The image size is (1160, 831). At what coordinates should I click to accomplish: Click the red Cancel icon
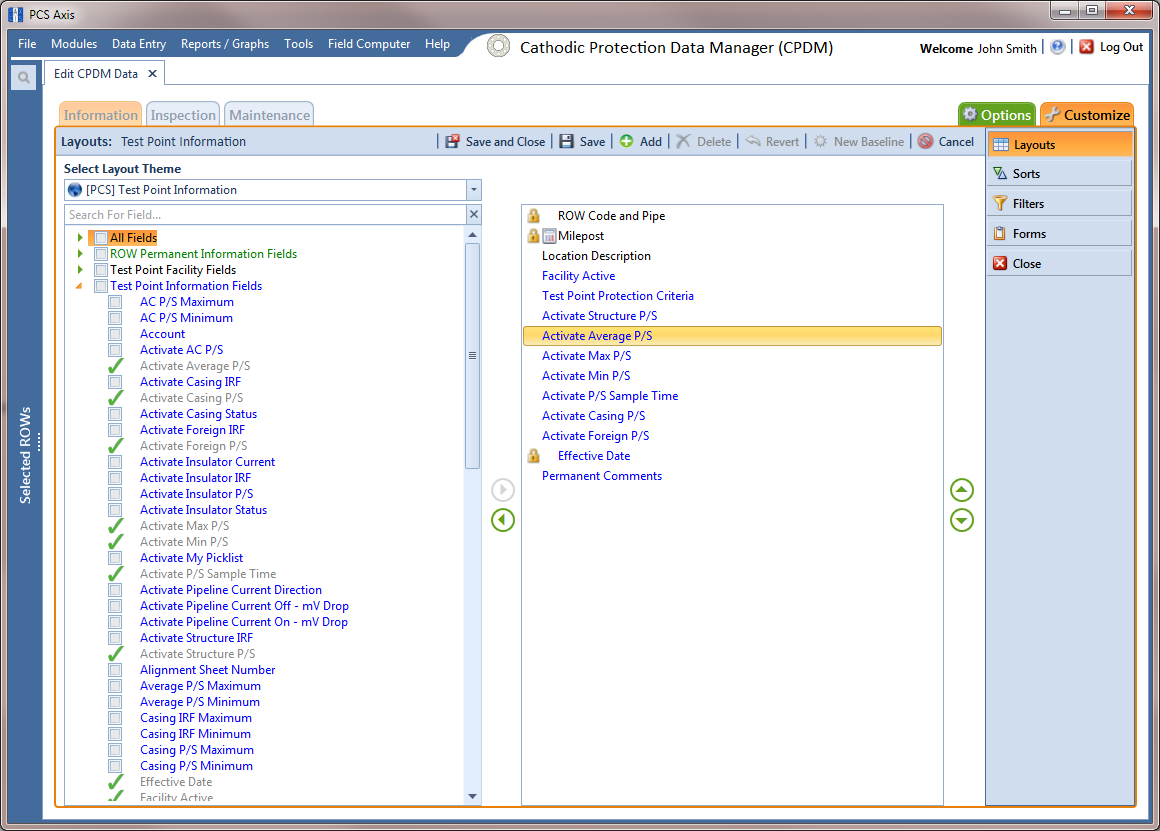925,141
